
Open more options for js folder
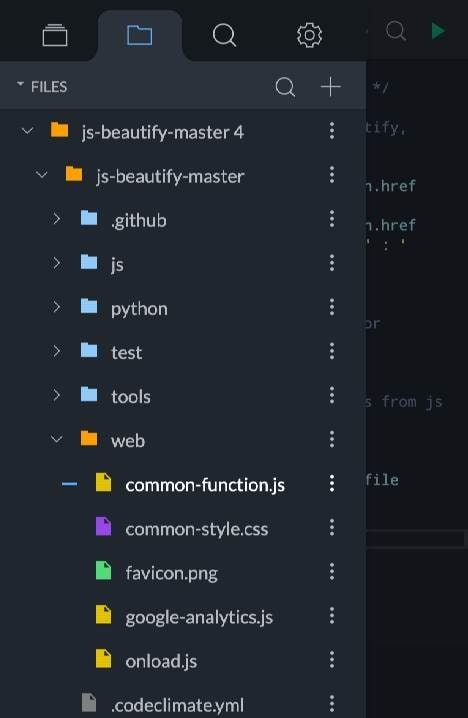[332, 263]
